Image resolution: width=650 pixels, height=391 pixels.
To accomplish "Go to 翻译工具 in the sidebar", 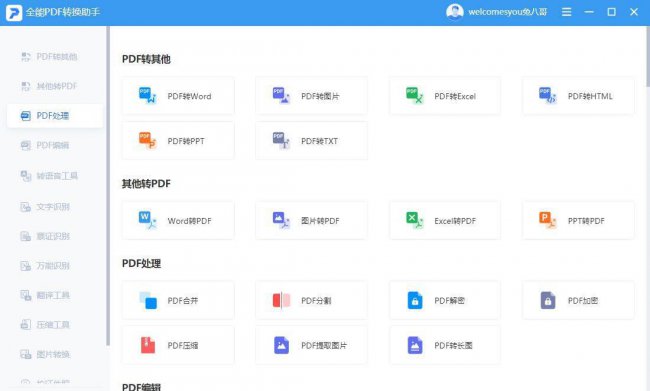I will coord(55,295).
